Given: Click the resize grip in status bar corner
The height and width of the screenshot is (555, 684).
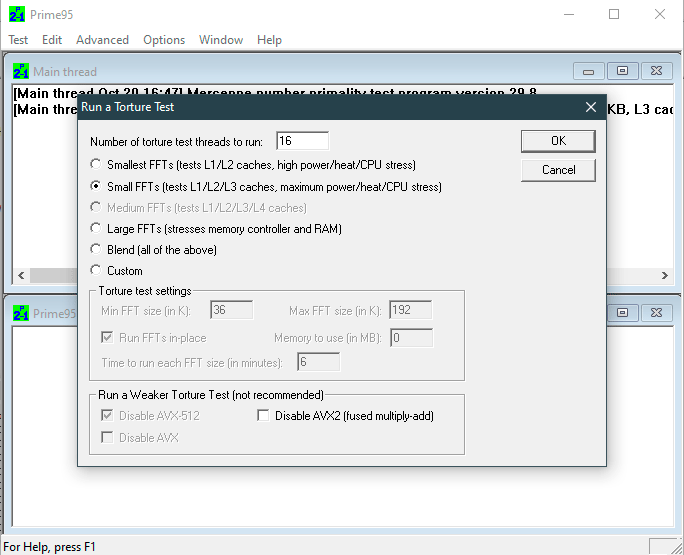Looking at the screenshot, I should 677,548.
